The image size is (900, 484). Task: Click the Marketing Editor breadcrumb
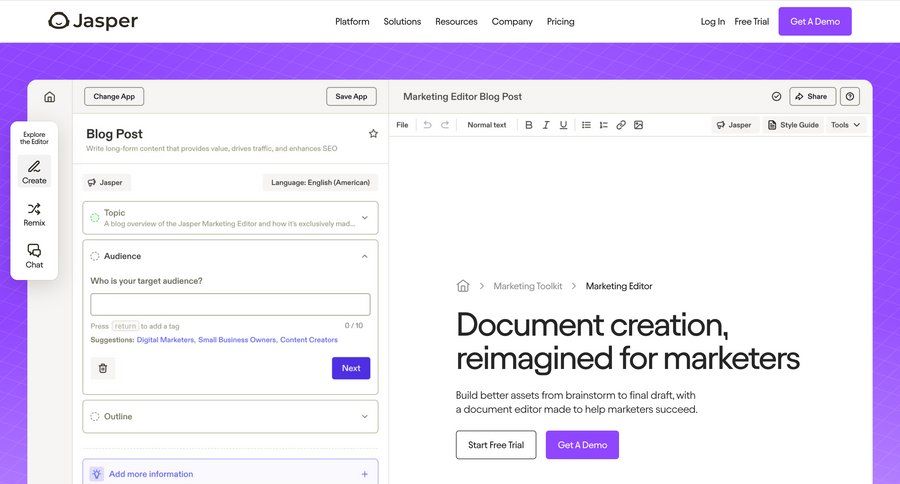click(x=619, y=286)
